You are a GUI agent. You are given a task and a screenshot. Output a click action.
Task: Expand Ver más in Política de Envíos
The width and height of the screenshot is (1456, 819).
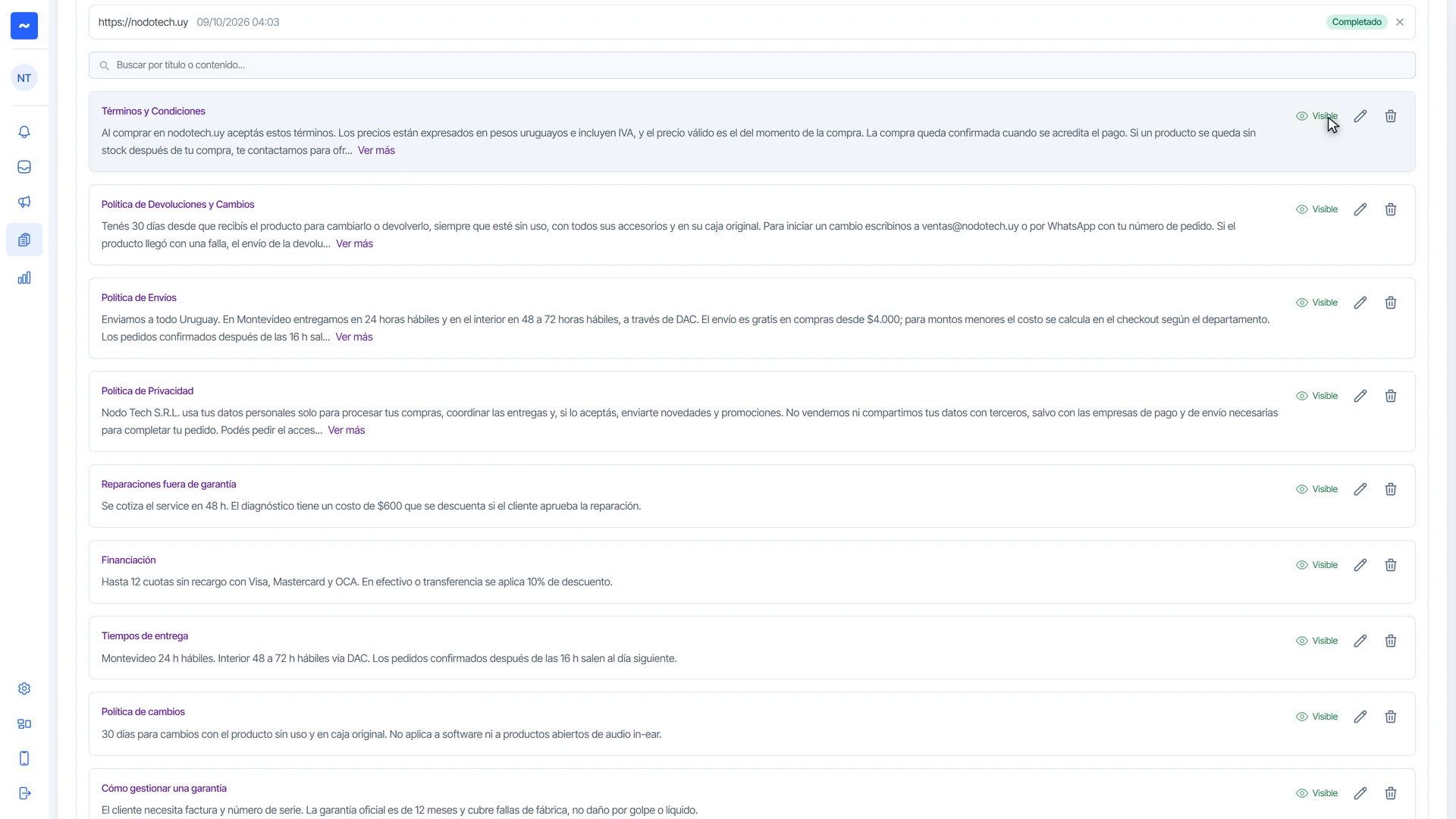[354, 337]
